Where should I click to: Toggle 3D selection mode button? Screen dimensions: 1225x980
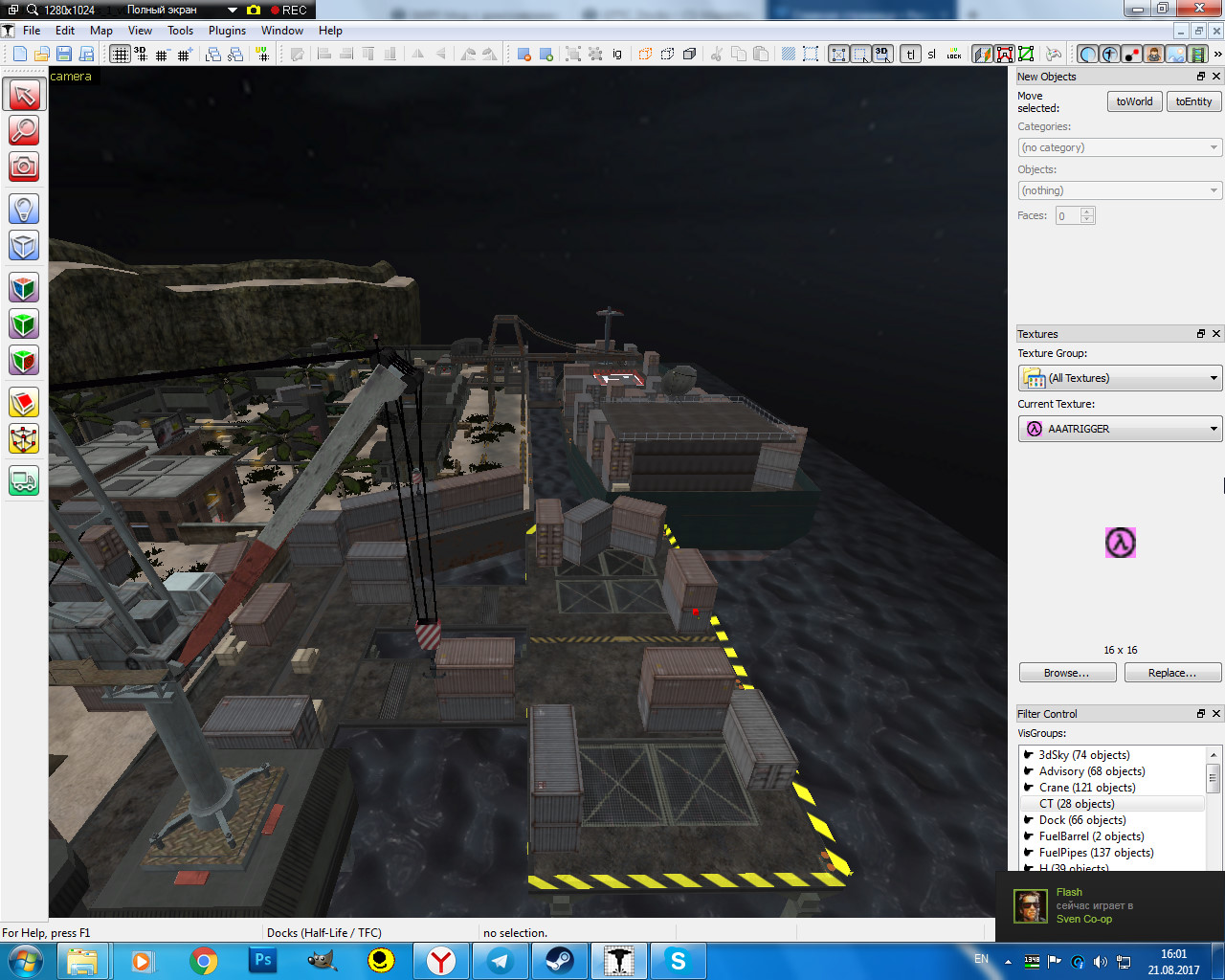click(x=882, y=55)
